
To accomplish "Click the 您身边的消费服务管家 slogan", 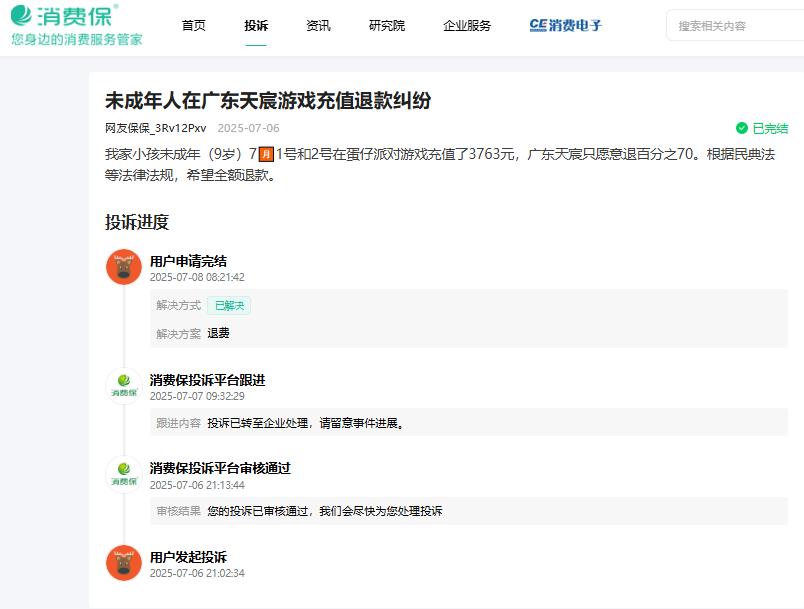I will [x=76, y=39].
